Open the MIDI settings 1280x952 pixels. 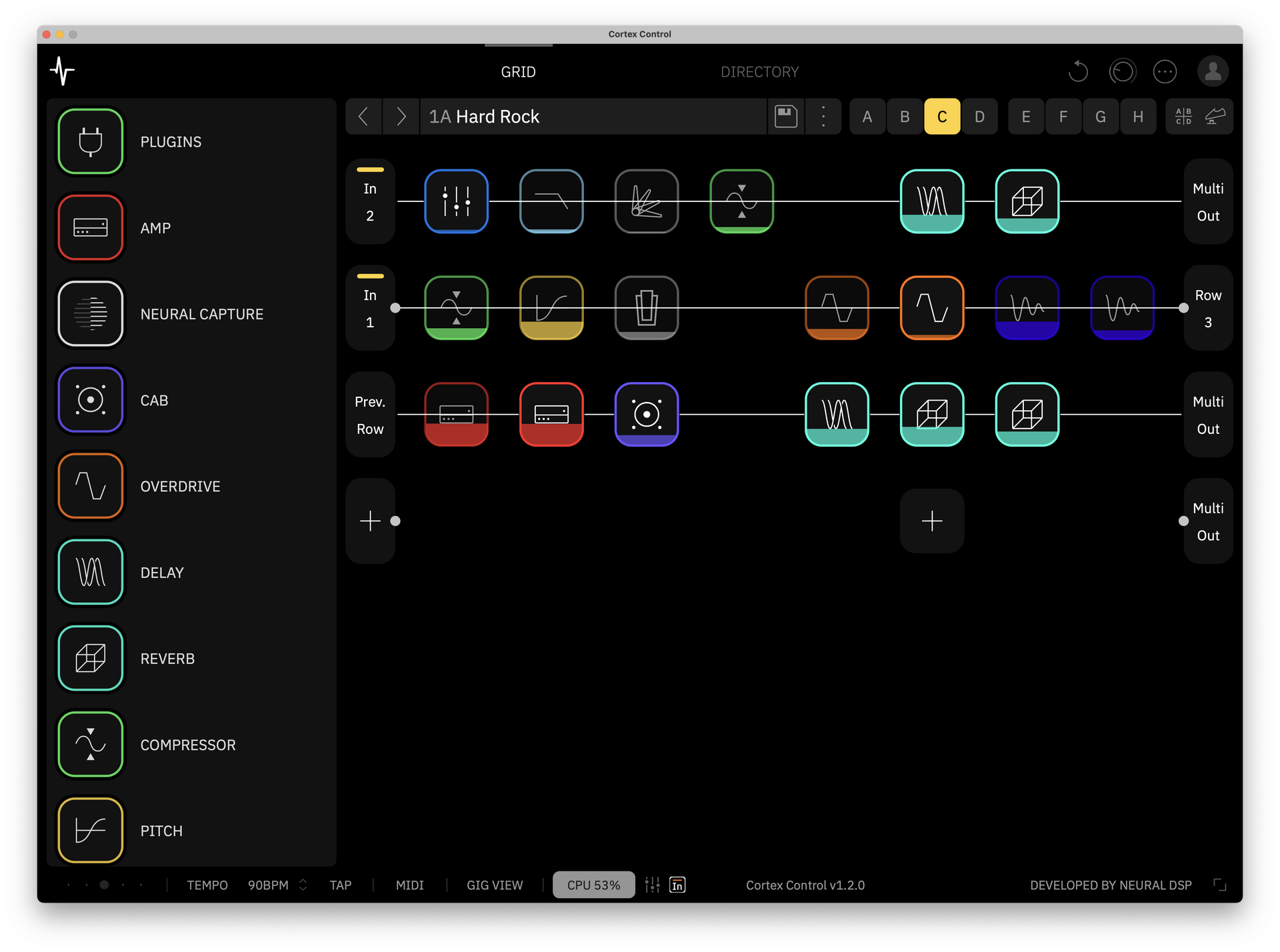(x=409, y=885)
